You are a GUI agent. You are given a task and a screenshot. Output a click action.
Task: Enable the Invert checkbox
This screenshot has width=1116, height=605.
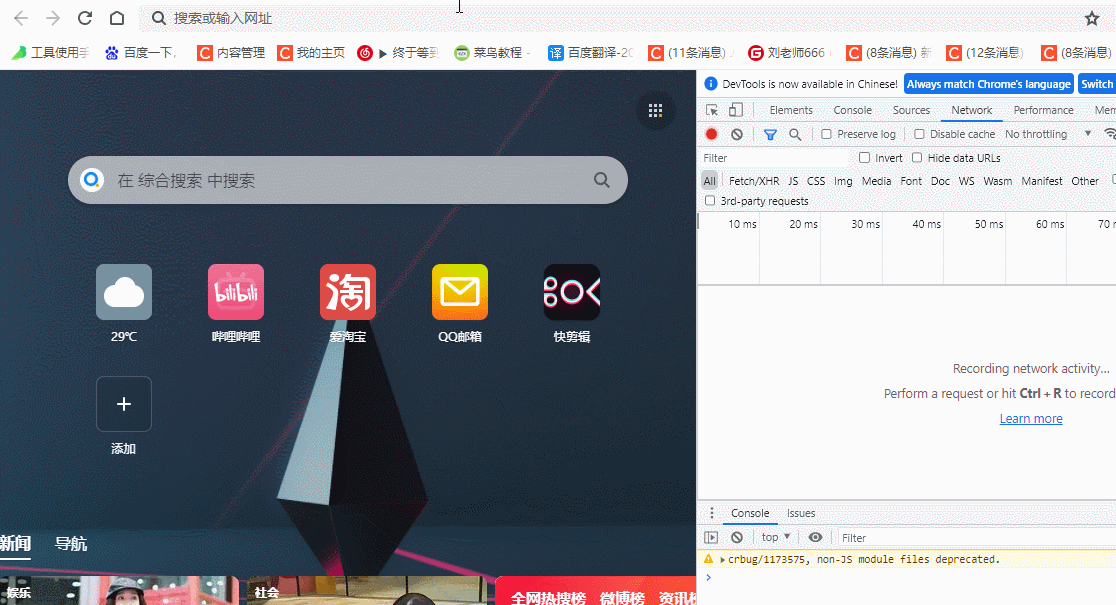(864, 157)
